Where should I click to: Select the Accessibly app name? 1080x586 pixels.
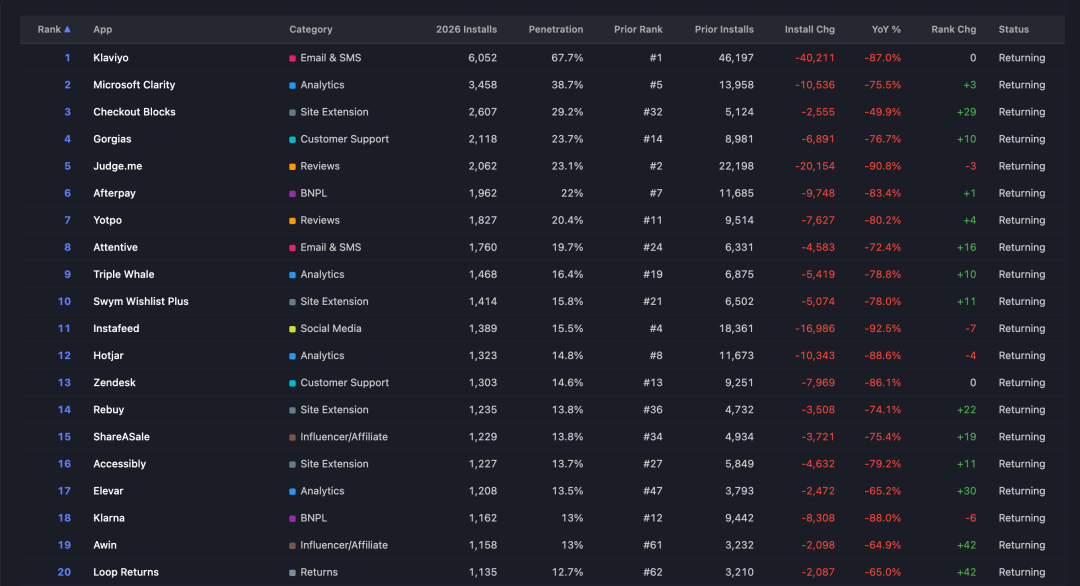point(120,463)
